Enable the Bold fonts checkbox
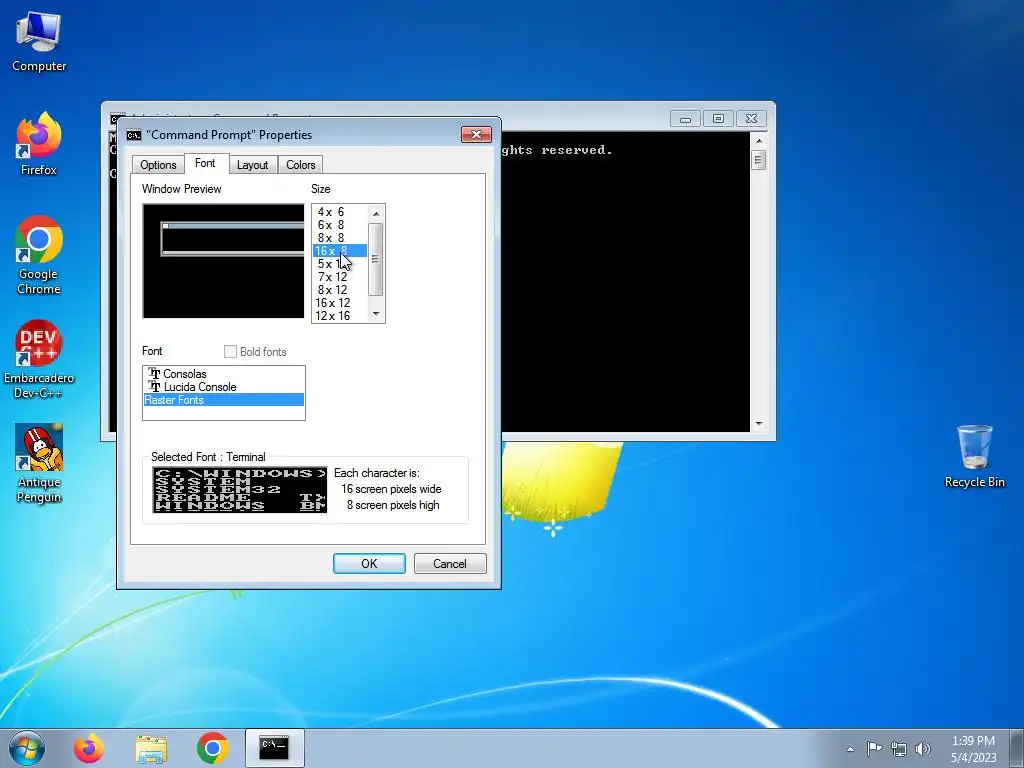1024x768 pixels. tap(230, 351)
